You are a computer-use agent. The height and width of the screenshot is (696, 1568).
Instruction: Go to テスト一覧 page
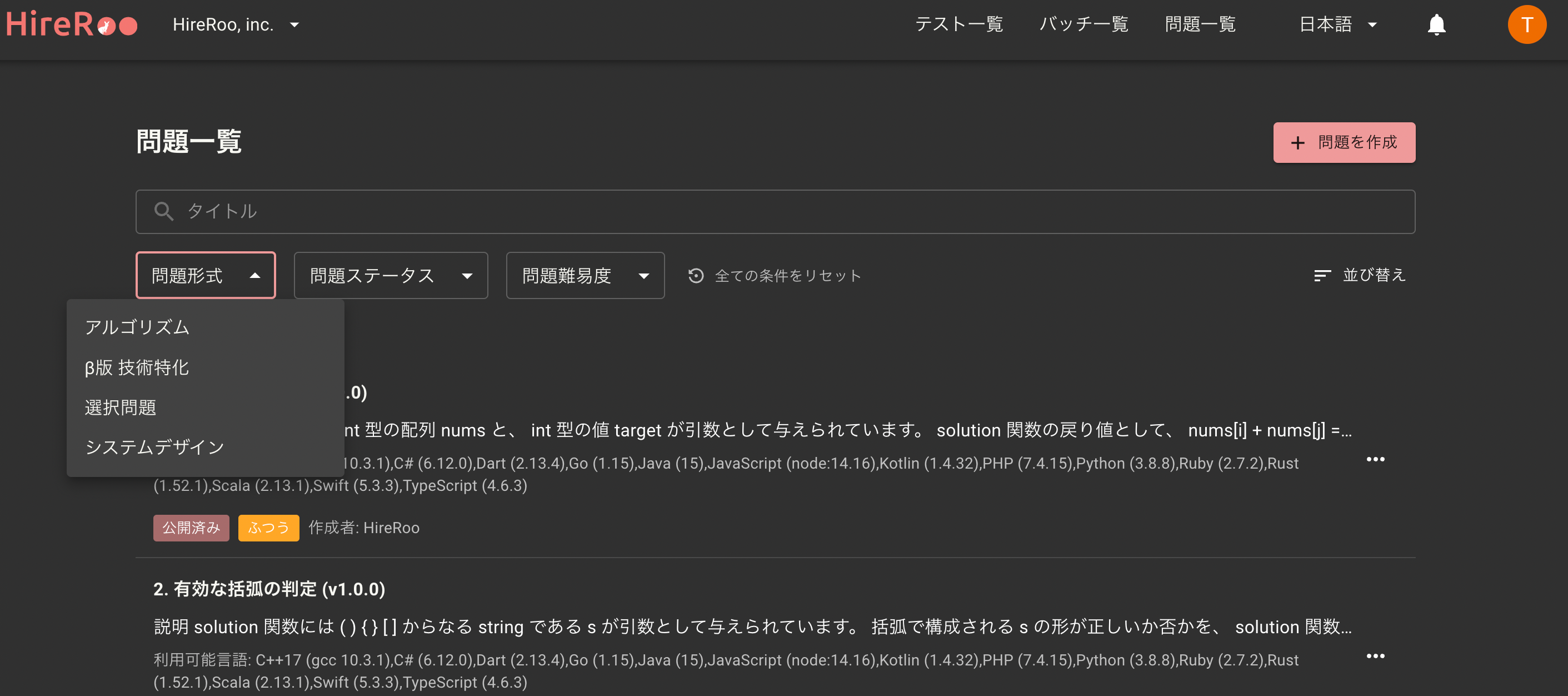958,25
